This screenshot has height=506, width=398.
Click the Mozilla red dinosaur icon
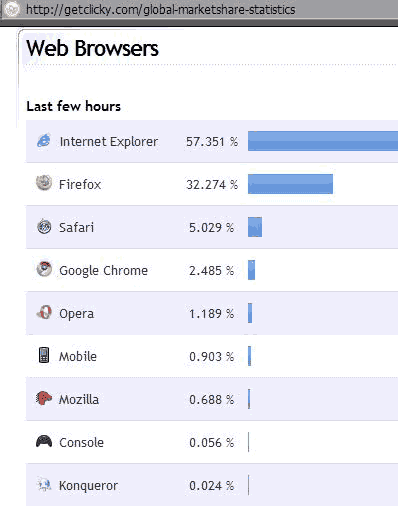point(44,398)
